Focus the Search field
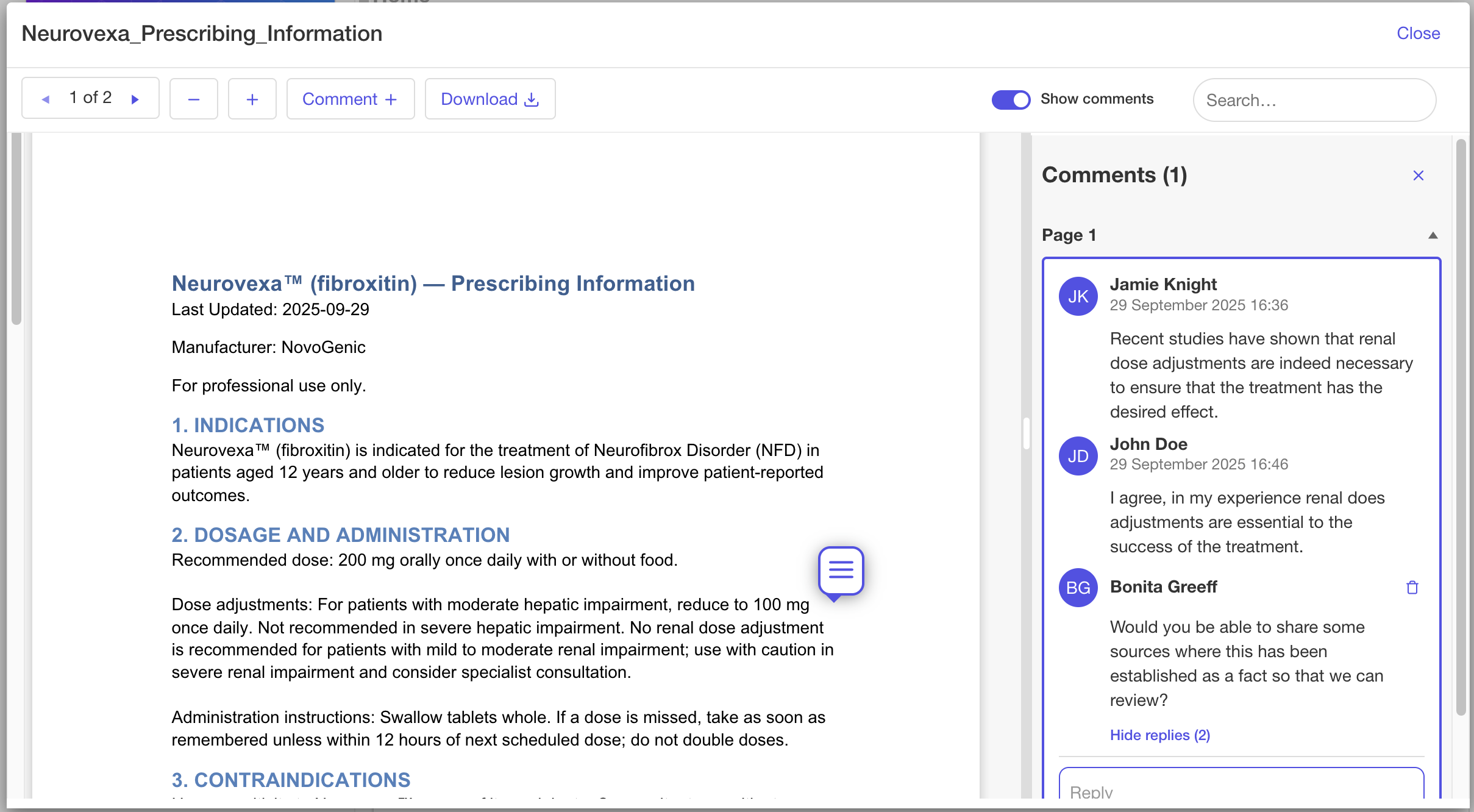Image resolution: width=1474 pixels, height=812 pixels. [x=1314, y=100]
